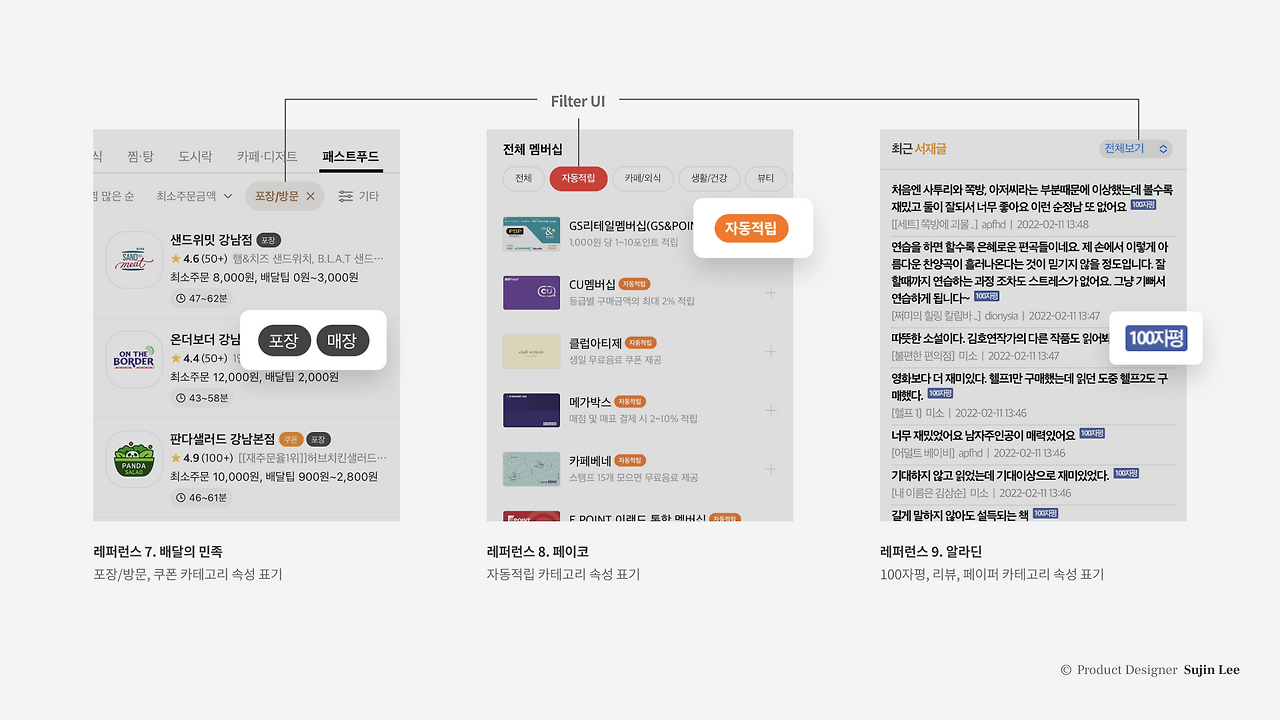Toggle the 포장/방문 filter chip label
Screen dimensions: 1280x720
point(277,196)
